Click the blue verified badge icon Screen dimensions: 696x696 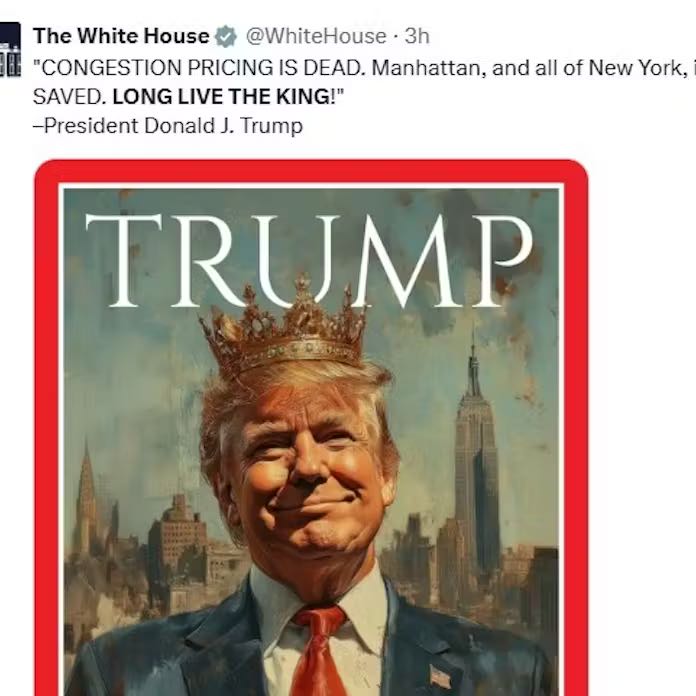click(x=226, y=36)
